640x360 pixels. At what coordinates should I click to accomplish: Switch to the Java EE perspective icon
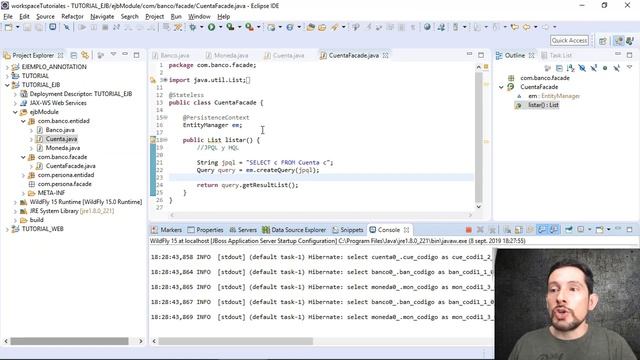pyautogui.click(x=619, y=41)
